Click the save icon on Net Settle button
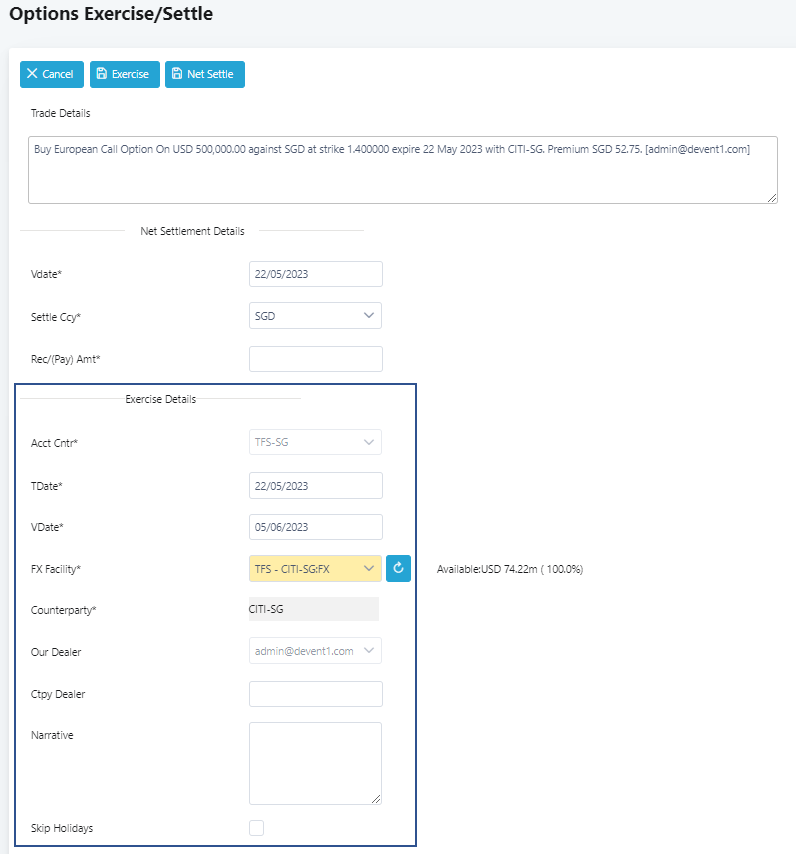This screenshot has width=796, height=854. coord(177,74)
